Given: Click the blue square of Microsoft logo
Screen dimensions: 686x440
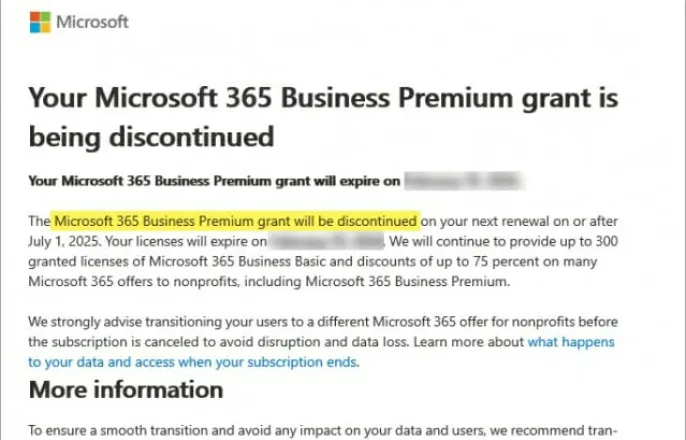Looking at the screenshot, I should point(35,28).
